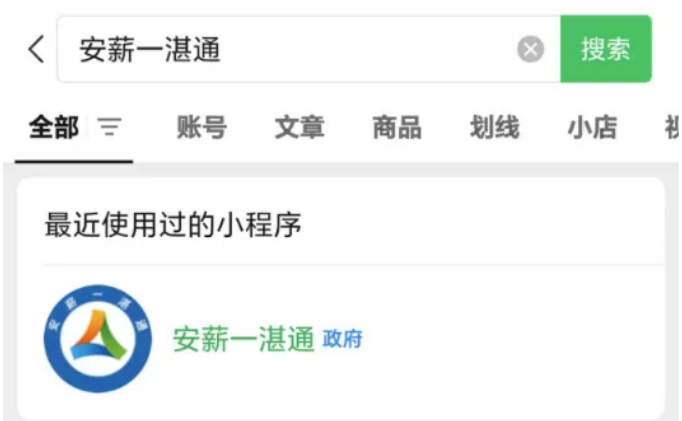
Task: Open the filter icon beside 全部
Action: (109, 127)
